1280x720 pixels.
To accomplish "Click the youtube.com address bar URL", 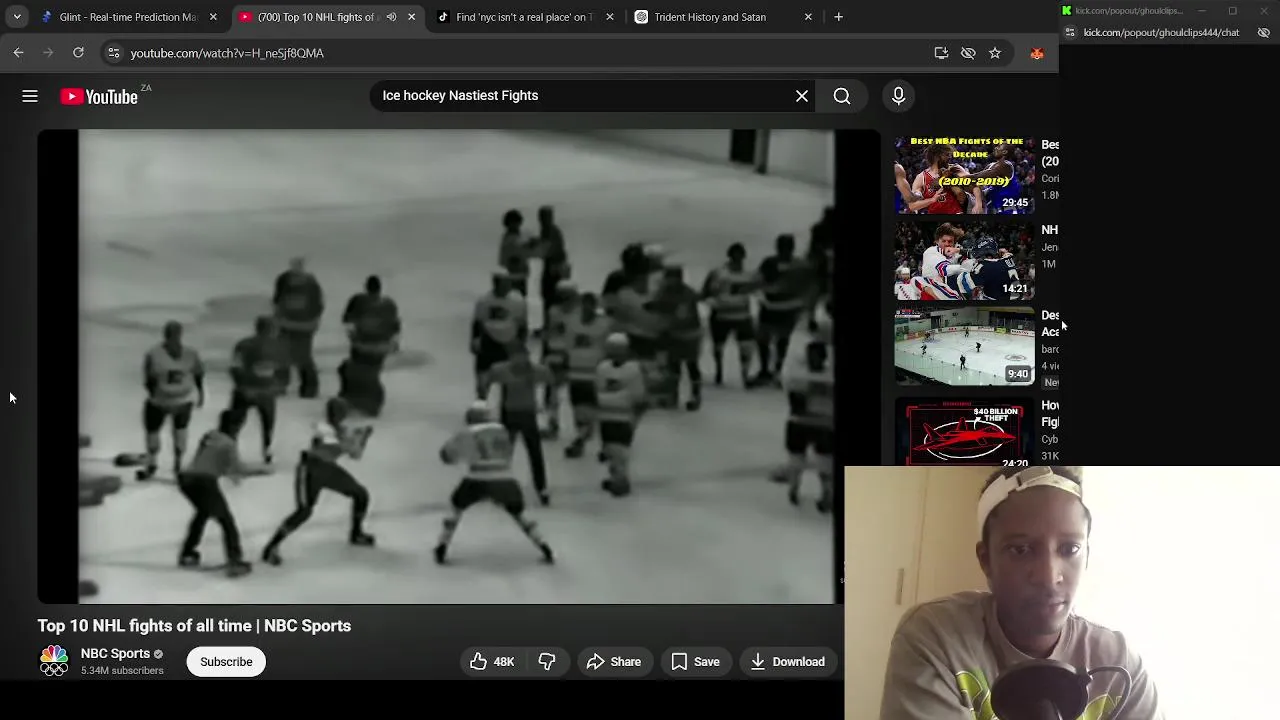I will click(227, 53).
